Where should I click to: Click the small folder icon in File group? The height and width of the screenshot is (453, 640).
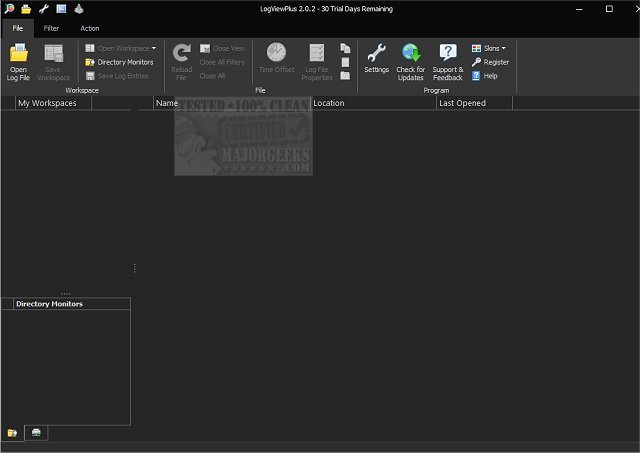point(345,76)
